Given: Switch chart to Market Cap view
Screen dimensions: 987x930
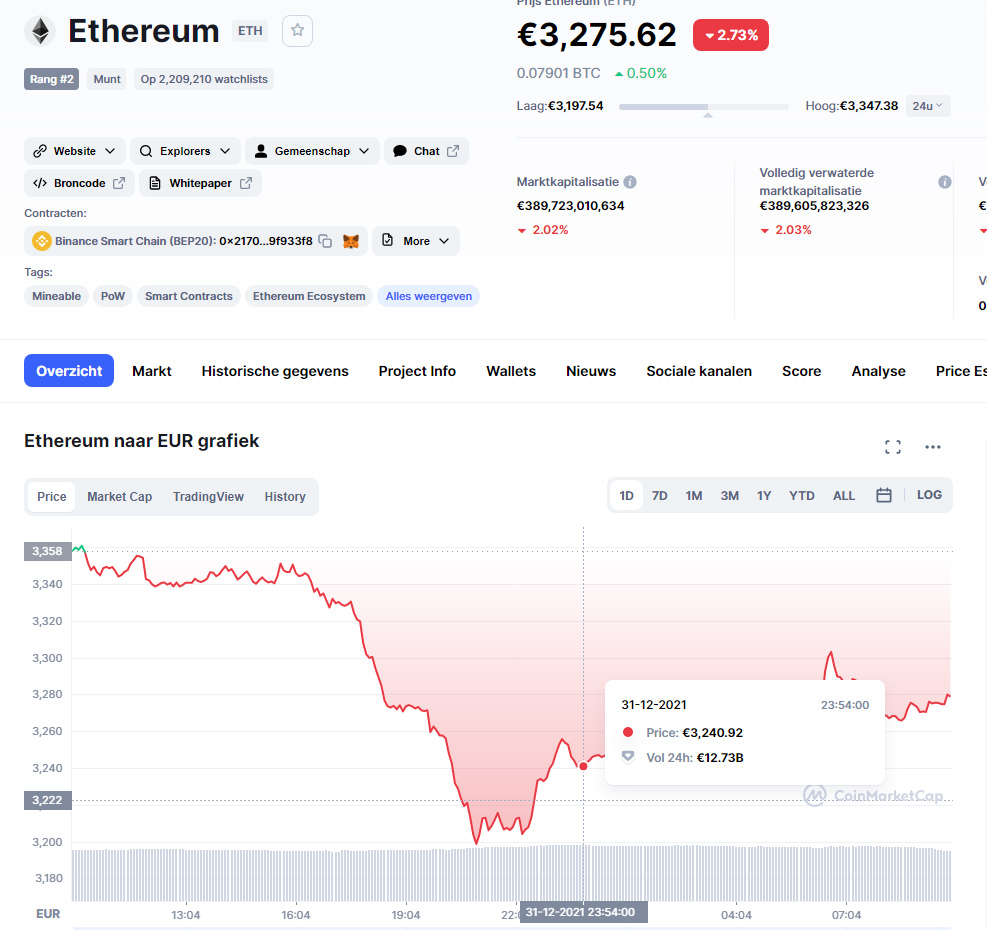Looking at the screenshot, I should coord(120,497).
